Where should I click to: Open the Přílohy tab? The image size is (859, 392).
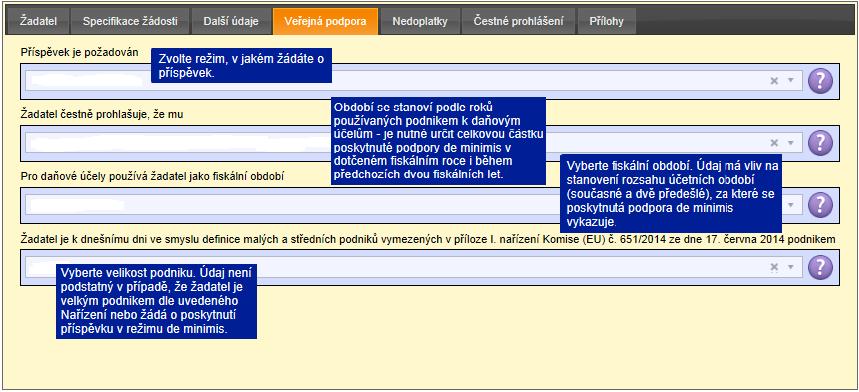(606, 21)
